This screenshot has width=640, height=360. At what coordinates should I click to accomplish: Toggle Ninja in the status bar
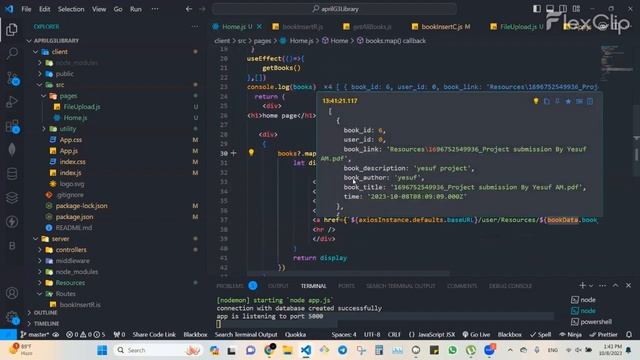pyautogui.click(x=570, y=334)
